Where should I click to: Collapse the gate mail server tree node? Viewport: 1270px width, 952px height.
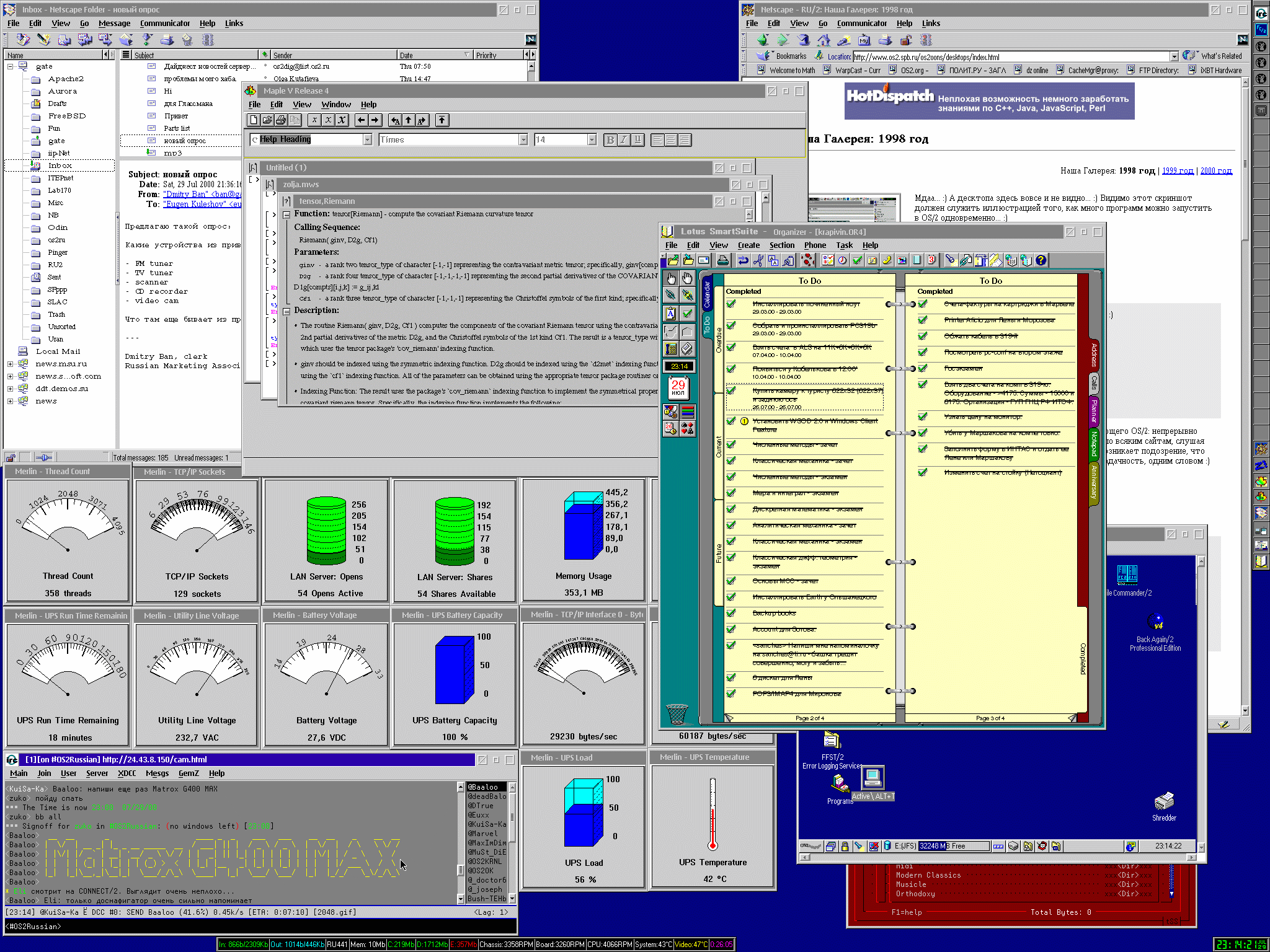(11, 66)
